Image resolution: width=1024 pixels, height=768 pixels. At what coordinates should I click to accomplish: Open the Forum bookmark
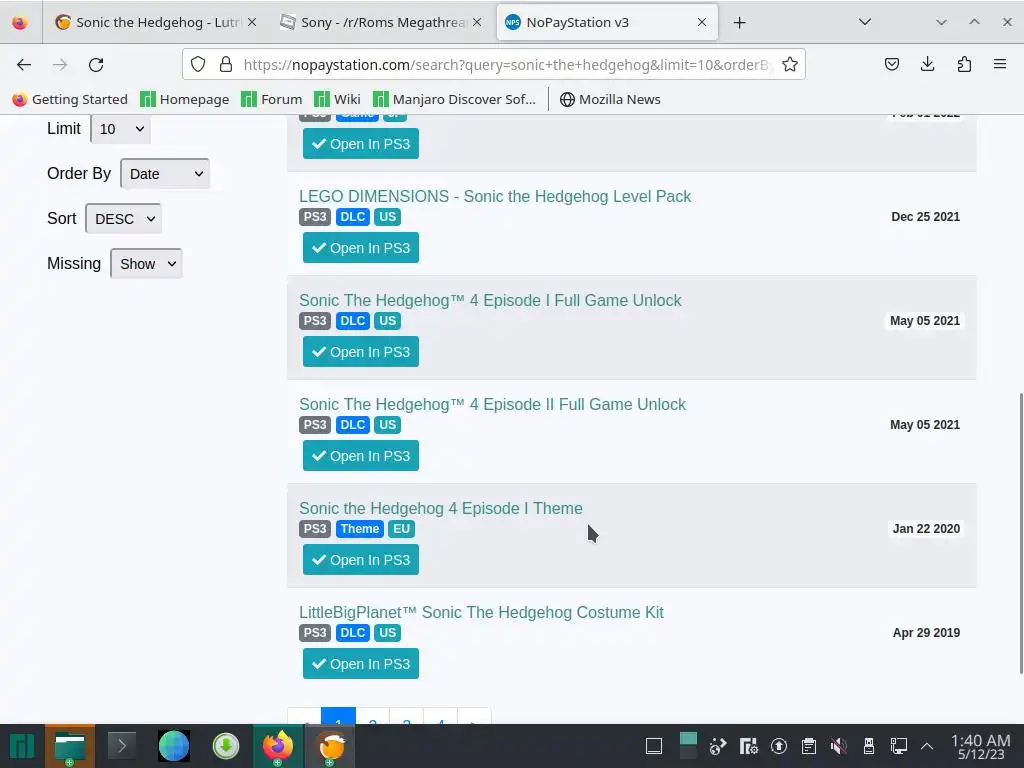(272, 99)
